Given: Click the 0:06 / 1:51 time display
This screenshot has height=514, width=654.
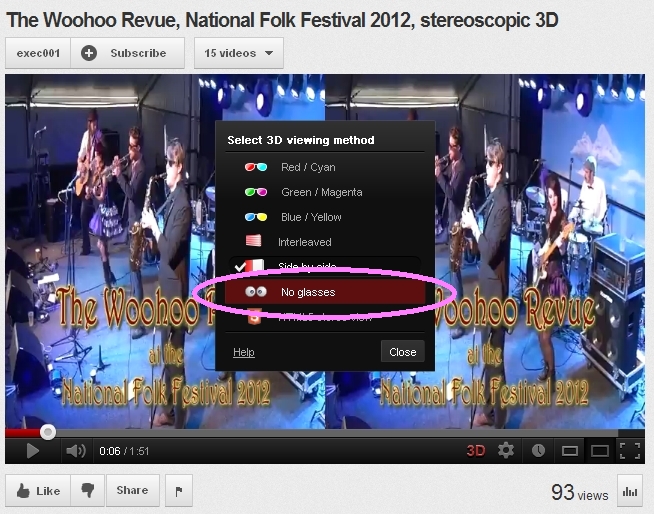Looking at the screenshot, I should point(124,451).
